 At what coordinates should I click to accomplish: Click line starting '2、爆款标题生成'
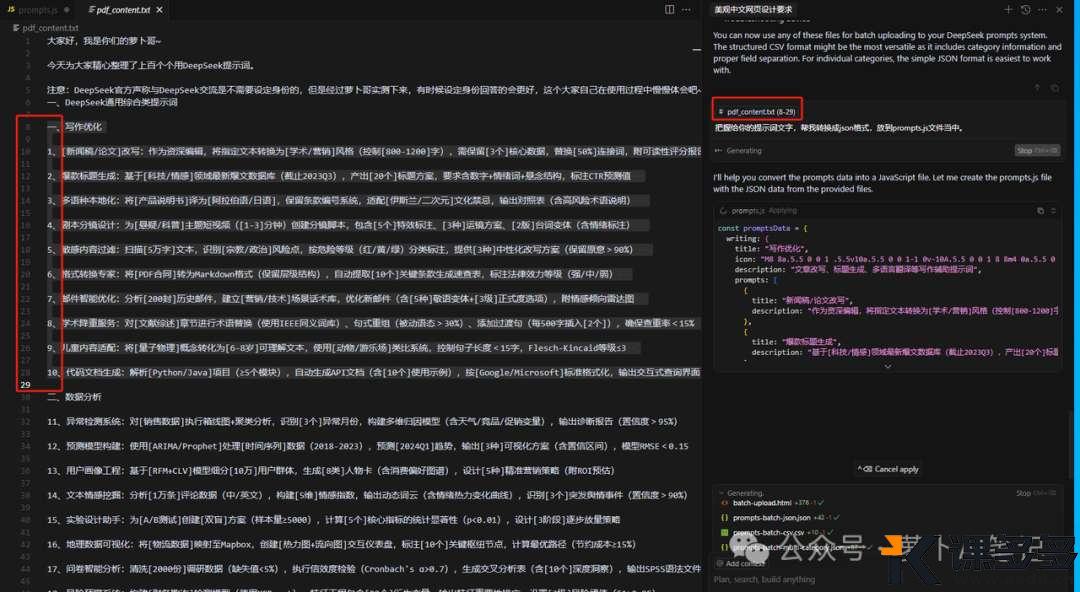pos(339,176)
